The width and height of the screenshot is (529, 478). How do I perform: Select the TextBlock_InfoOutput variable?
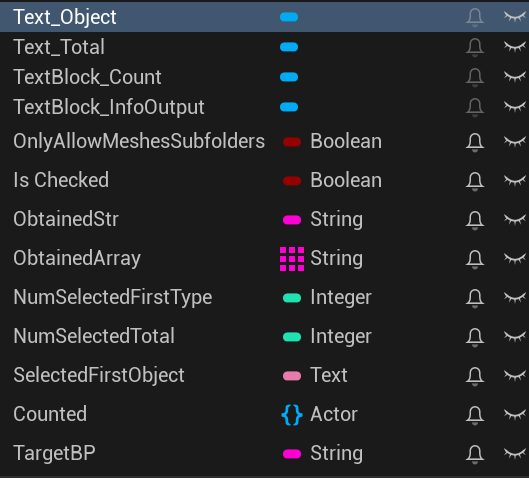[x=109, y=107]
